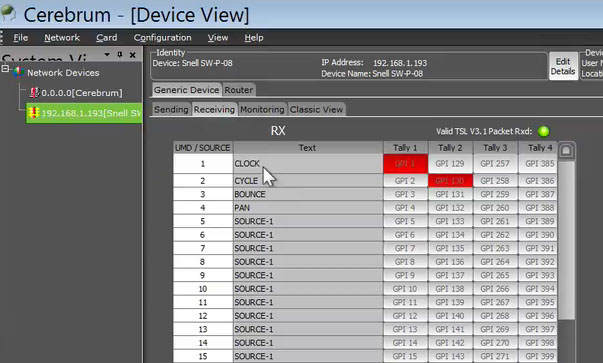Click the SOURCE-1 text in row 12
603x363 pixels.
click(x=254, y=316)
